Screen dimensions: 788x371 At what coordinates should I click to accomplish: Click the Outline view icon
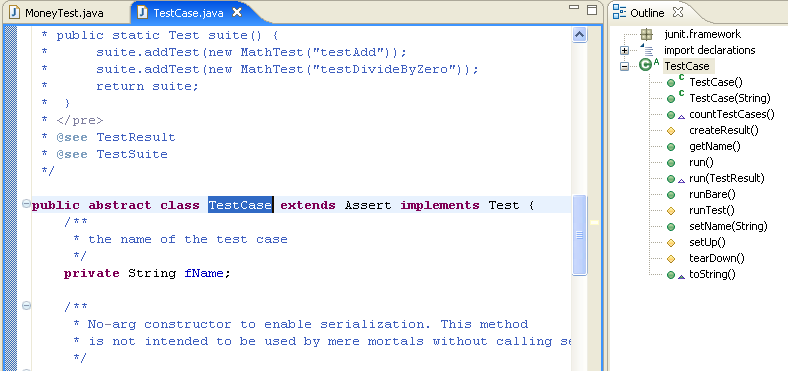pyautogui.click(x=620, y=13)
